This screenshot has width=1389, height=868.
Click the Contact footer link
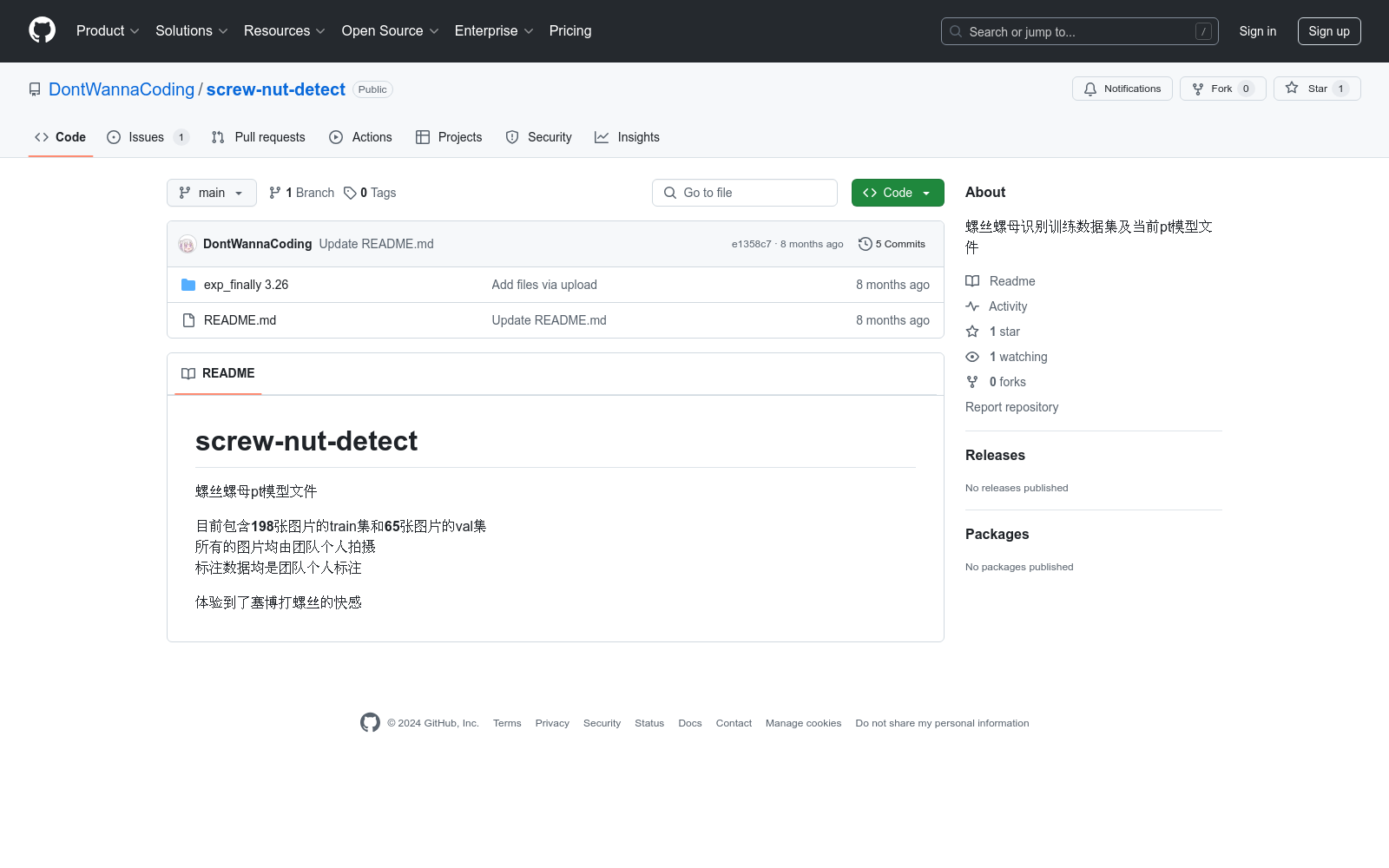tap(734, 723)
